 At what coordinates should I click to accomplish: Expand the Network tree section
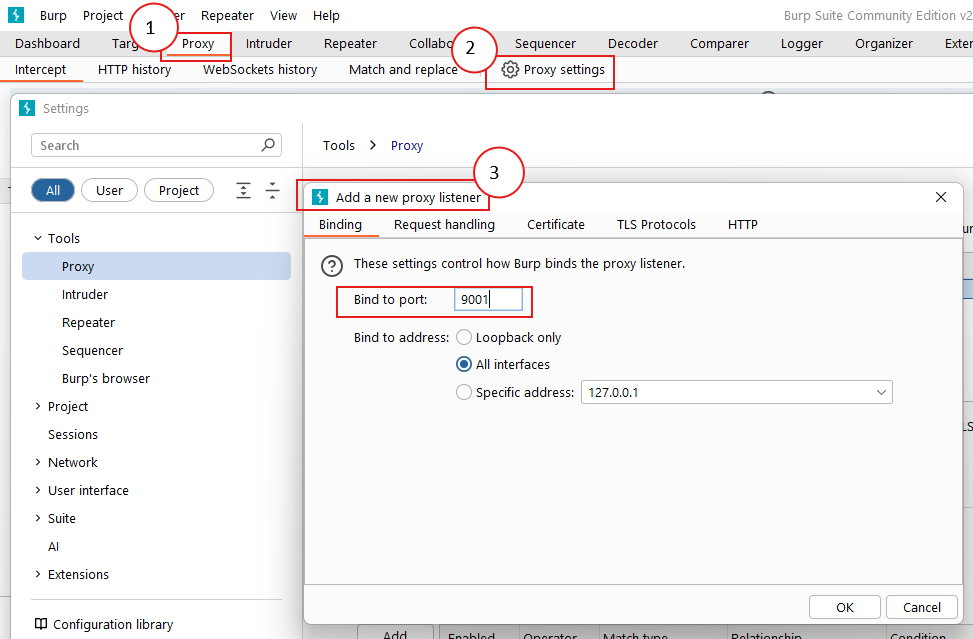tap(38, 462)
